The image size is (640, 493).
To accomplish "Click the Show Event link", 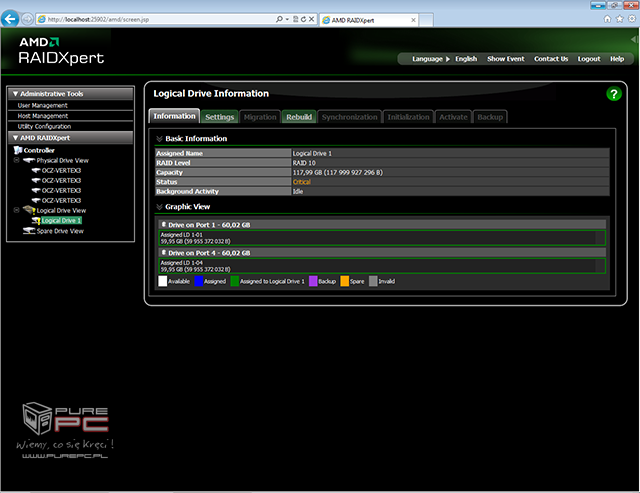I will coord(506,59).
